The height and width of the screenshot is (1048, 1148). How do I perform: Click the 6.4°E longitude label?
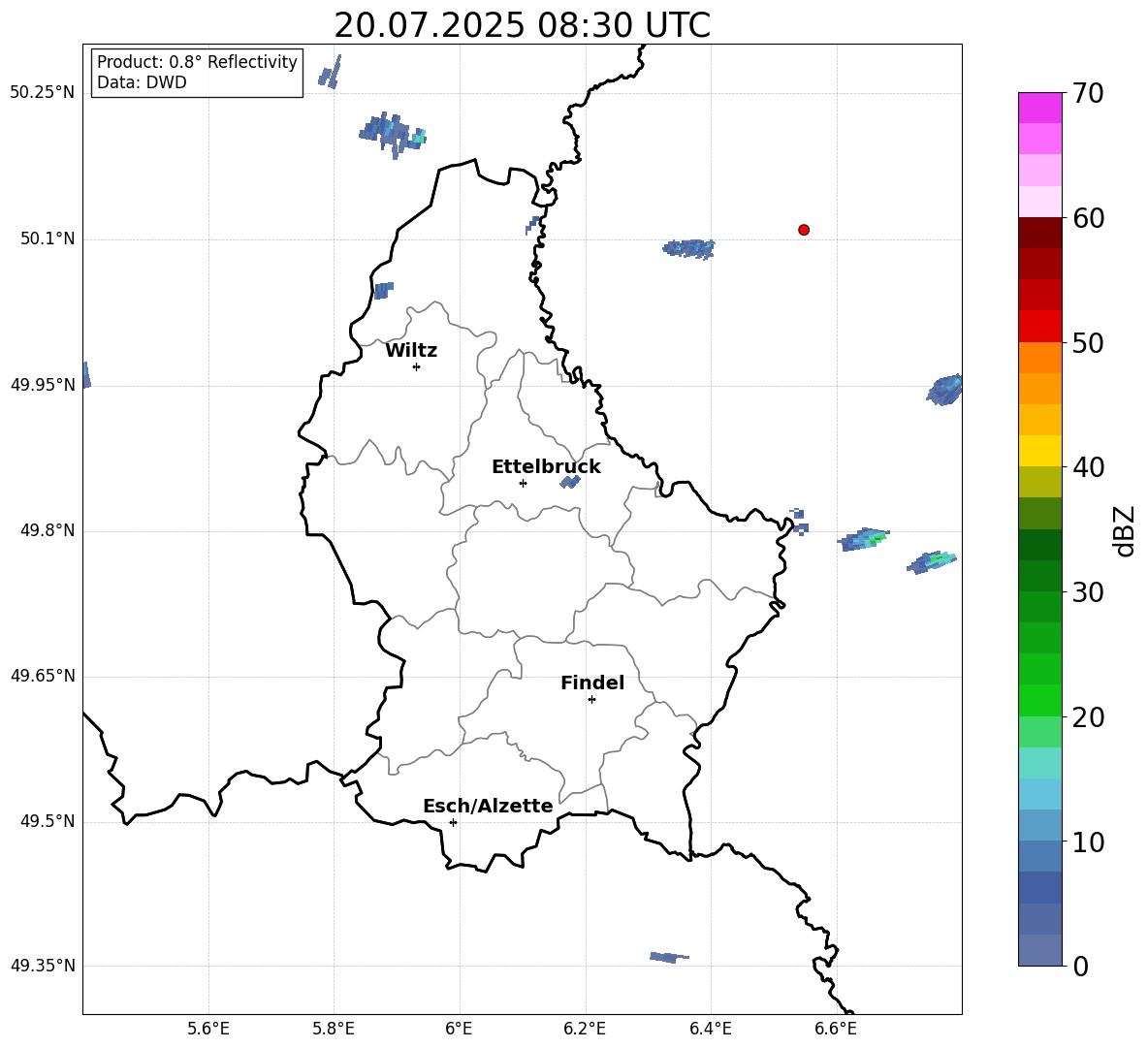point(710,1029)
